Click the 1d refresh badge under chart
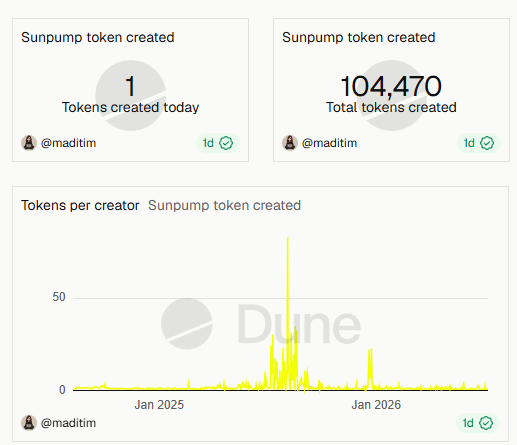 tap(478, 423)
